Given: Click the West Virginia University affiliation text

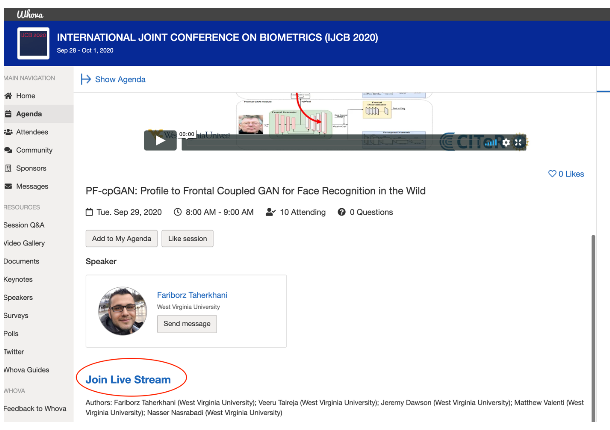Looking at the screenshot, I should tap(188, 307).
